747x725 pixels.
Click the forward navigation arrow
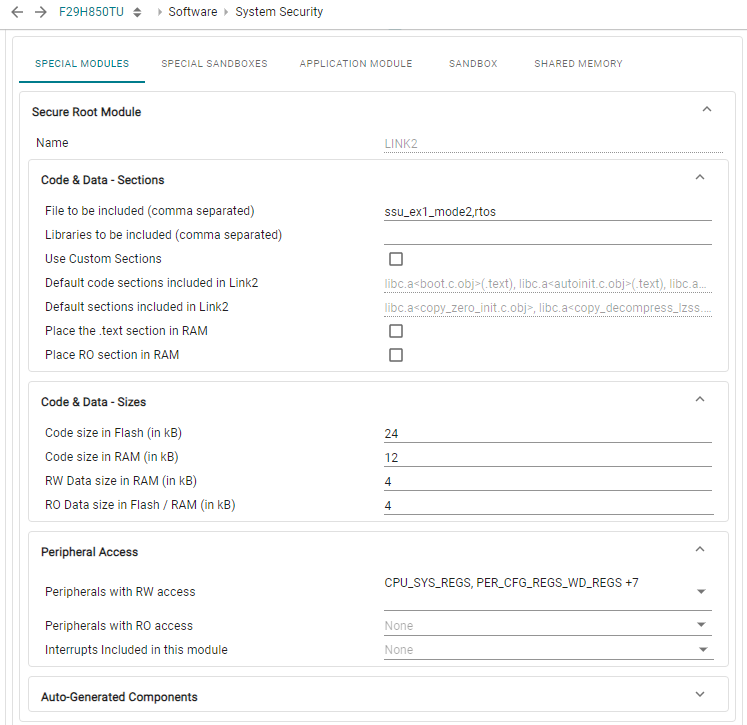[x=40, y=12]
